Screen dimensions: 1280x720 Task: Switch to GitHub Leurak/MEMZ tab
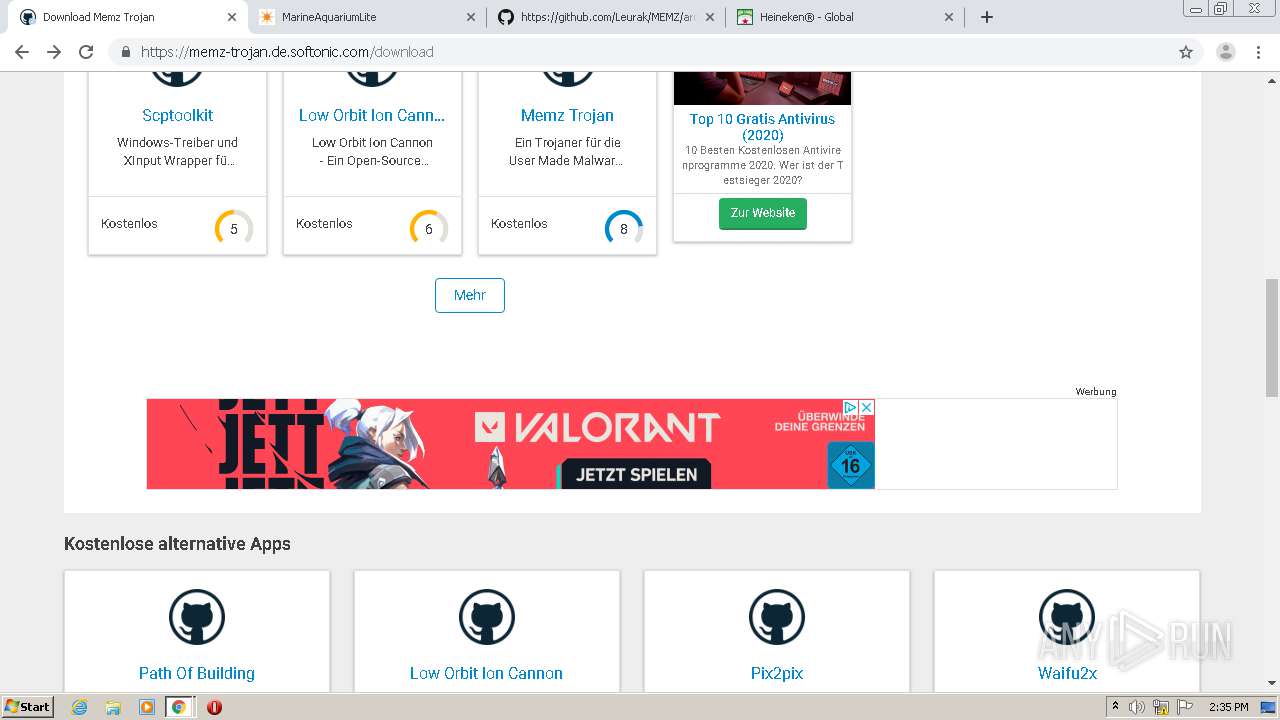tap(606, 17)
